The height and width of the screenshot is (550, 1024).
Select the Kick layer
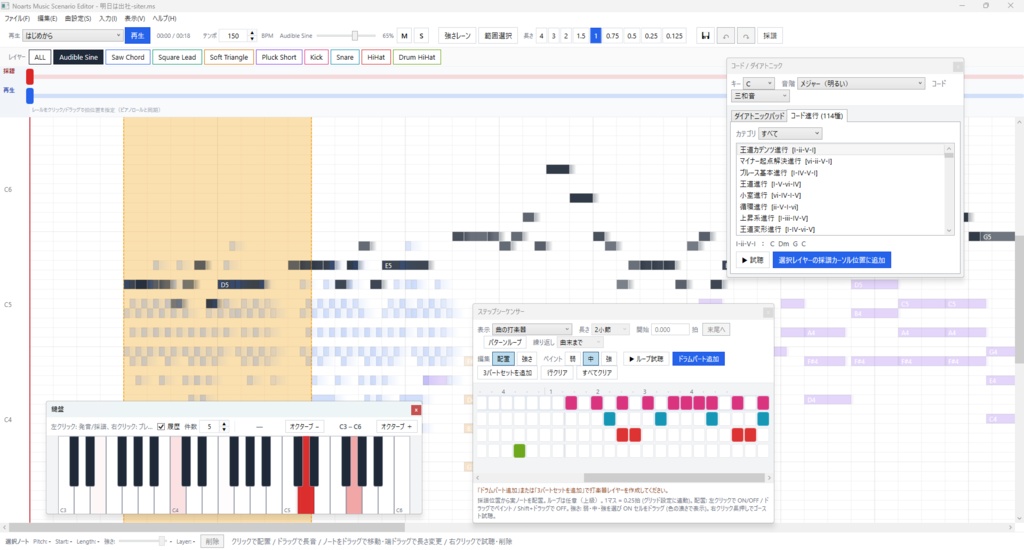pyautogui.click(x=316, y=57)
